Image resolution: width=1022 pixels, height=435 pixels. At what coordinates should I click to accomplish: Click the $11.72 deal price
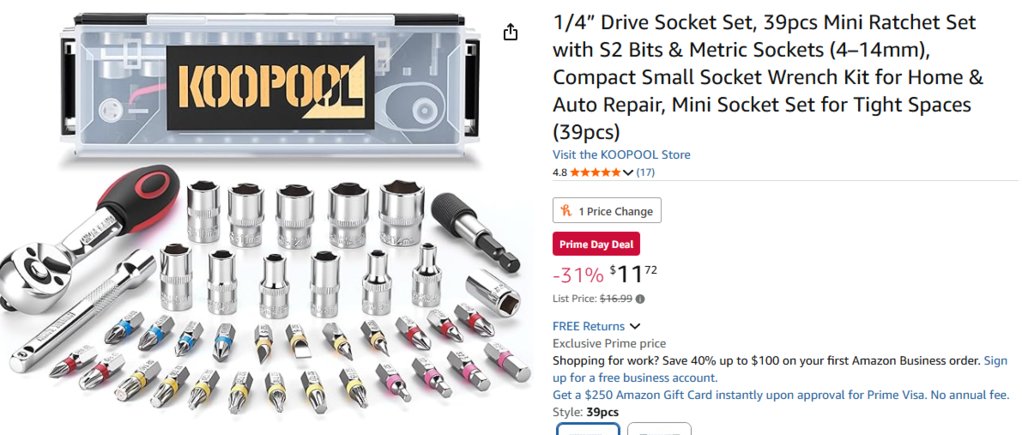click(634, 274)
